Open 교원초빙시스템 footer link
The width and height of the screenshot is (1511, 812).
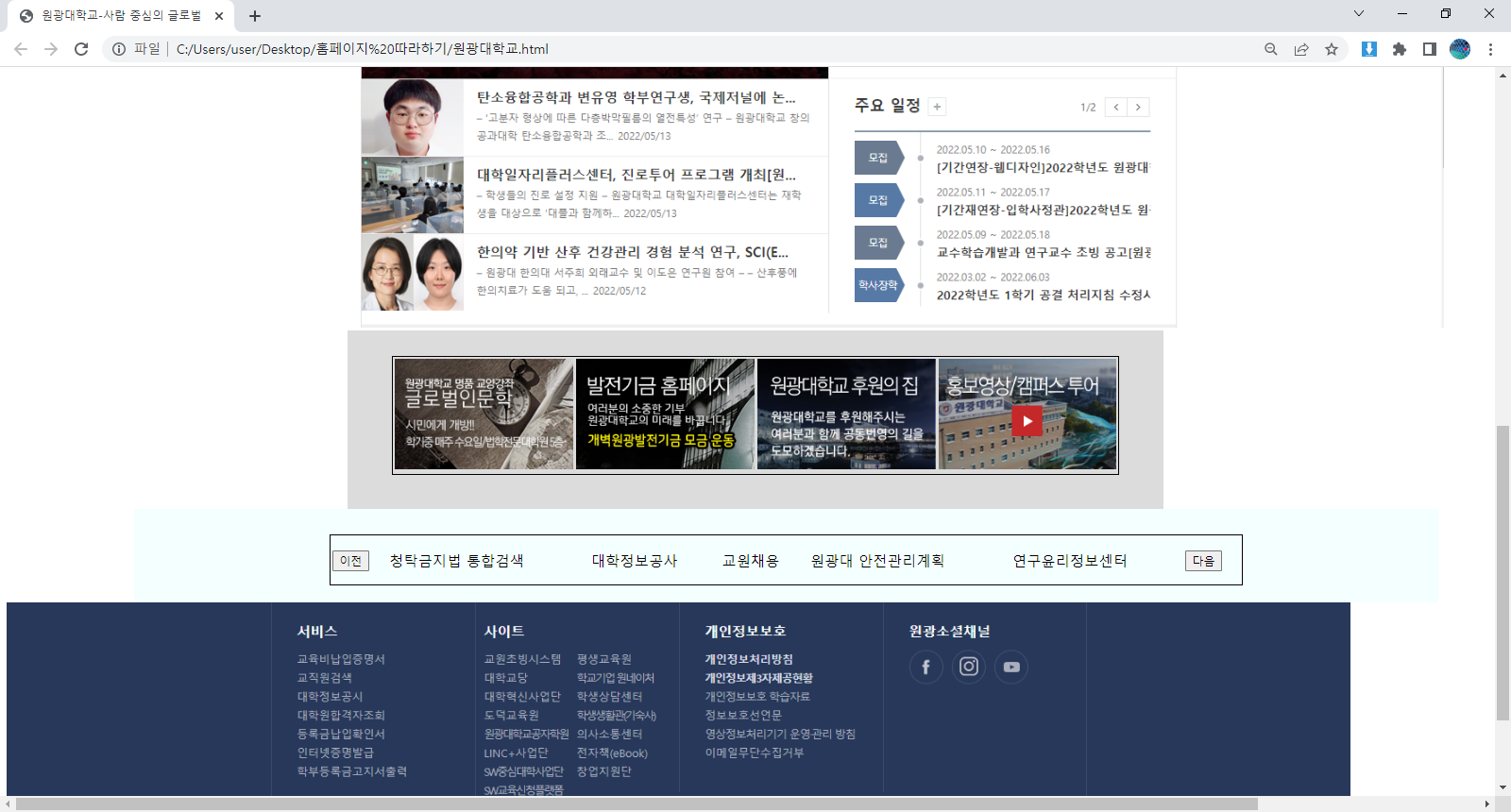(522, 659)
